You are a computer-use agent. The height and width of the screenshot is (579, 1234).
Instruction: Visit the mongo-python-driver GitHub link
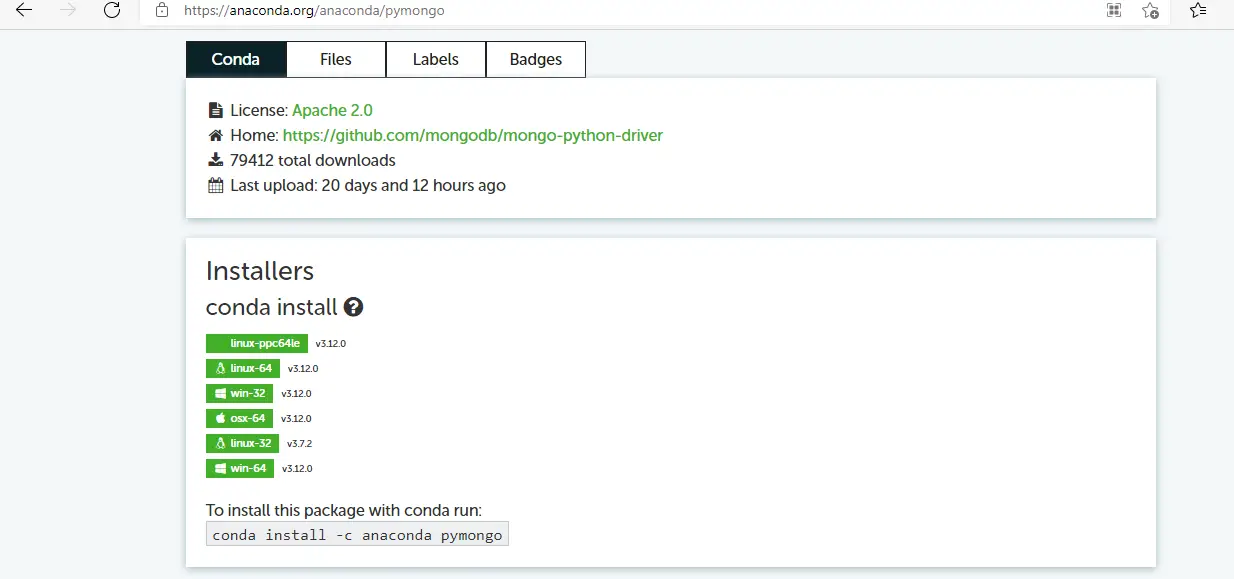(473, 135)
